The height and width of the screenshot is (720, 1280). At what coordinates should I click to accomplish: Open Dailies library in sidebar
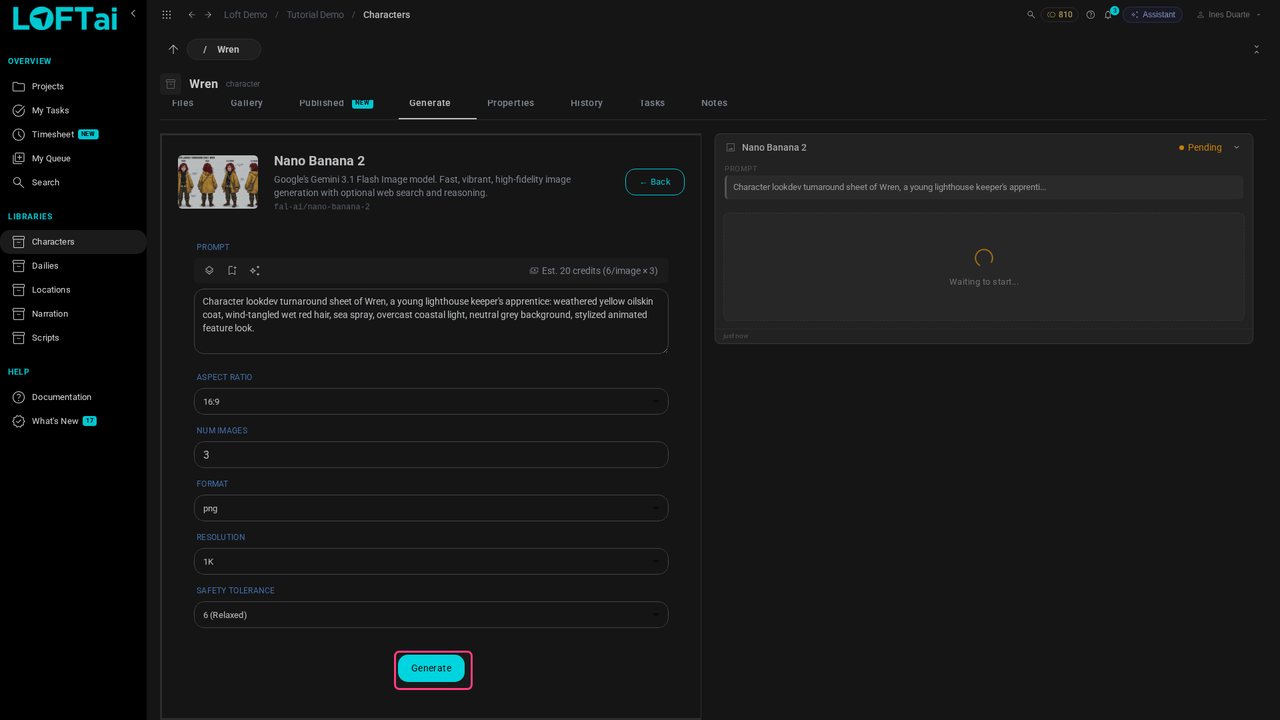coord(73,266)
